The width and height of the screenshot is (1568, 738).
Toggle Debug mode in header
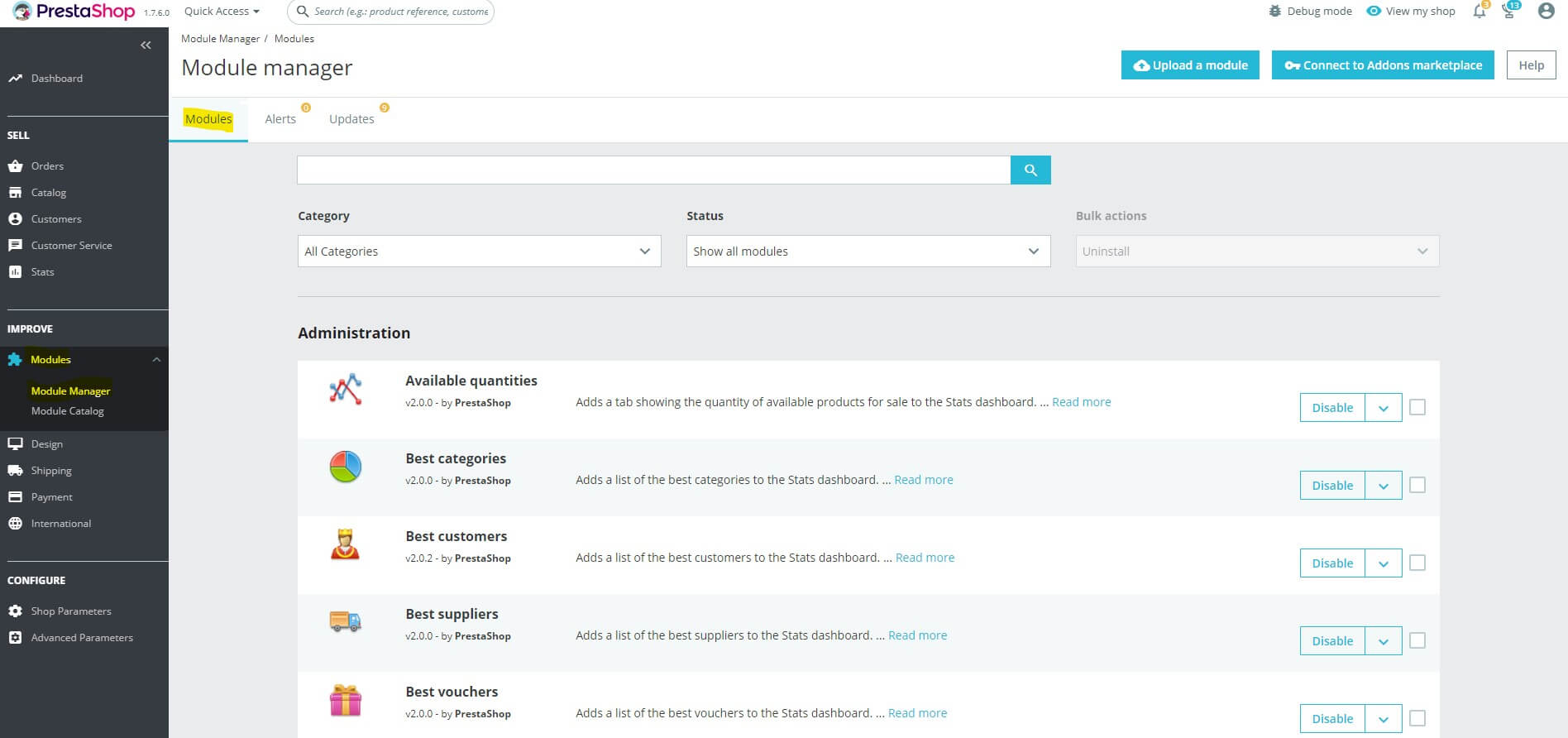(x=1310, y=12)
